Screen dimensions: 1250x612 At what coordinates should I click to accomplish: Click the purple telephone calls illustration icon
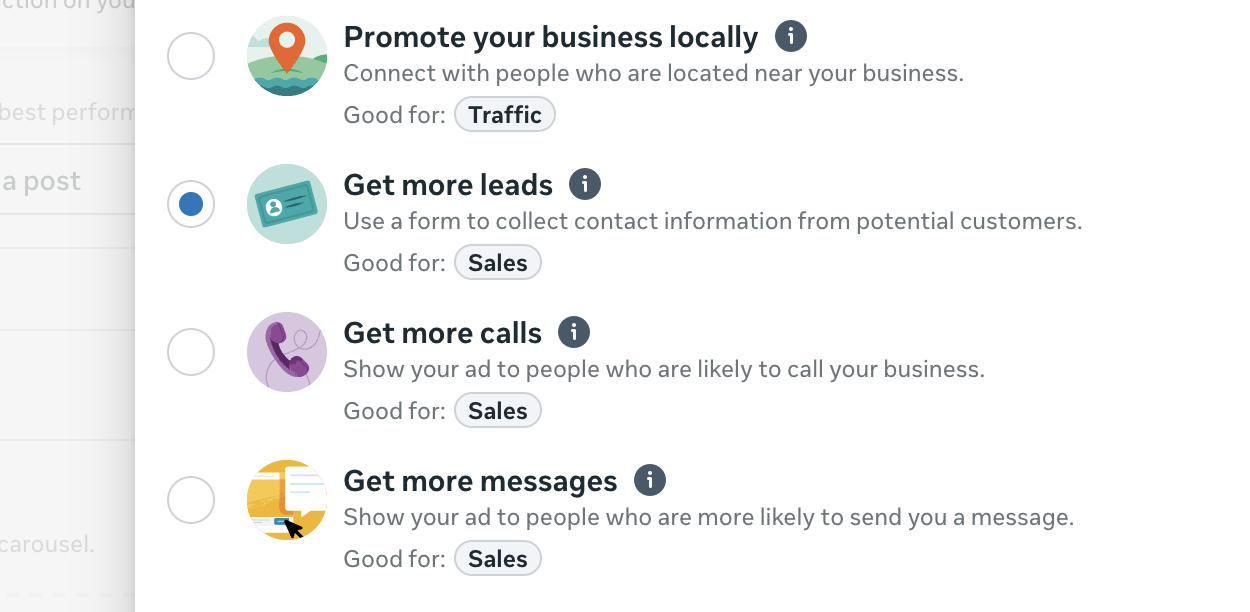click(287, 352)
